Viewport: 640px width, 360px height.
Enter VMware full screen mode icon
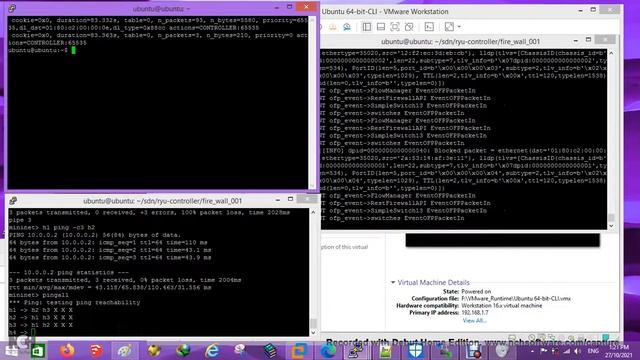(395, 27)
